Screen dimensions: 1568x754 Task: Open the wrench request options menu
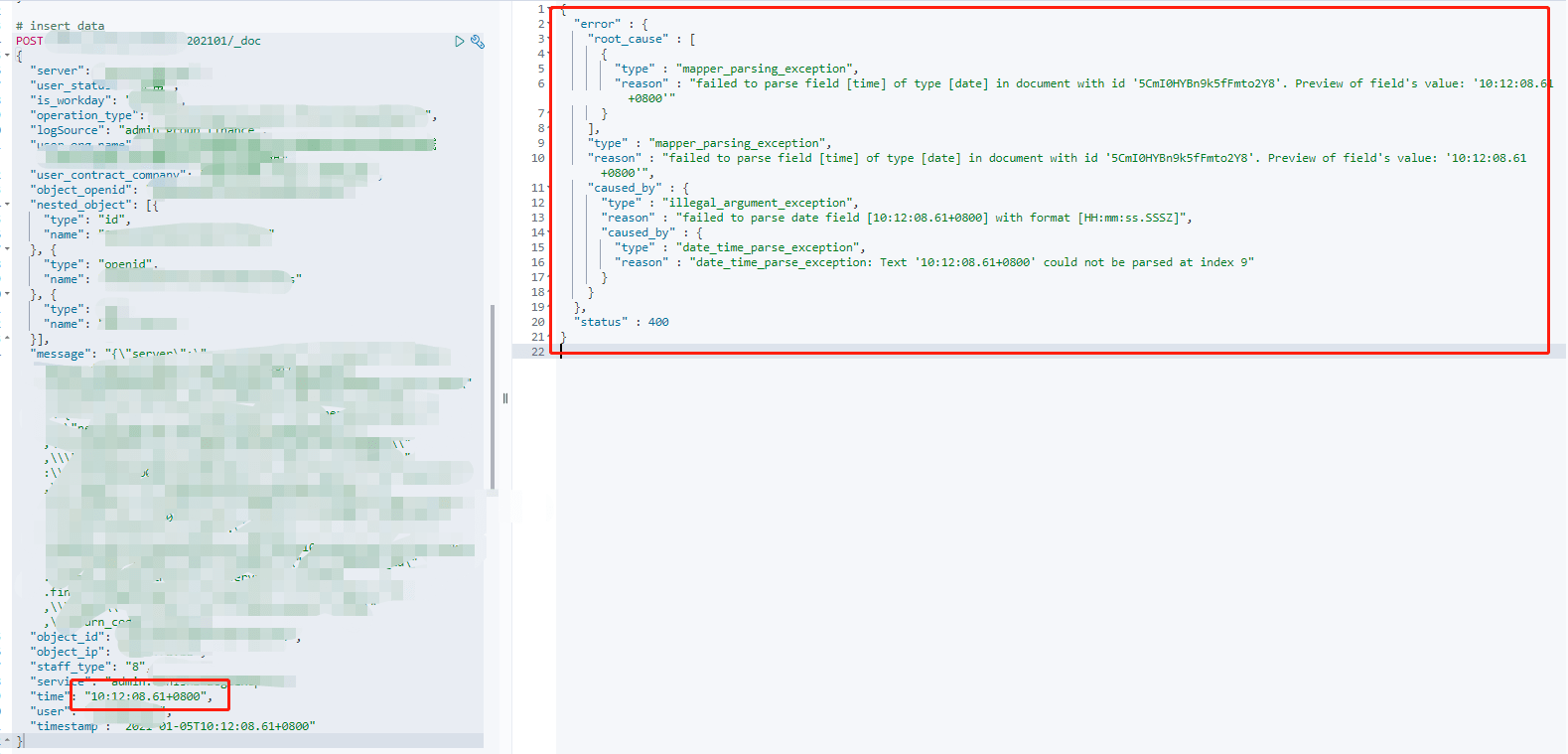coord(477,41)
